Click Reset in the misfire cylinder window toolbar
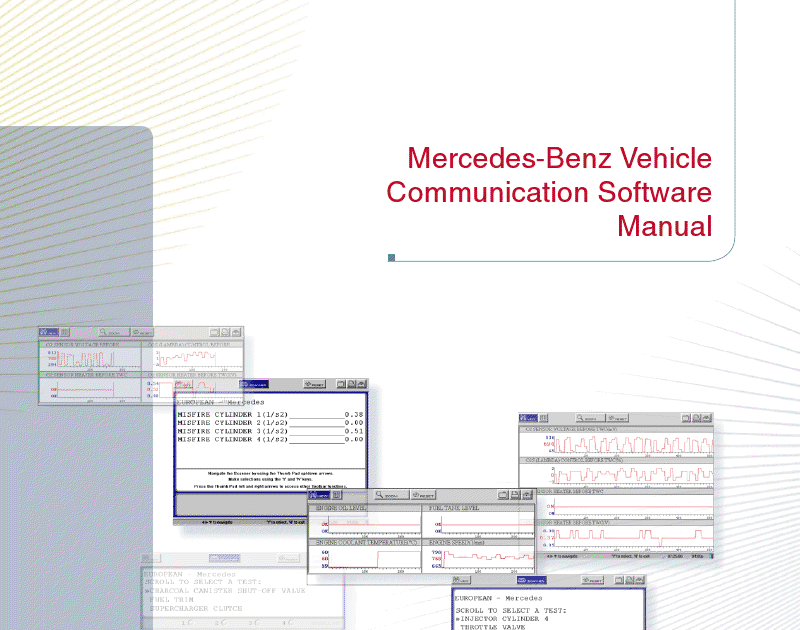The image size is (800, 630). pyautogui.click(x=314, y=384)
